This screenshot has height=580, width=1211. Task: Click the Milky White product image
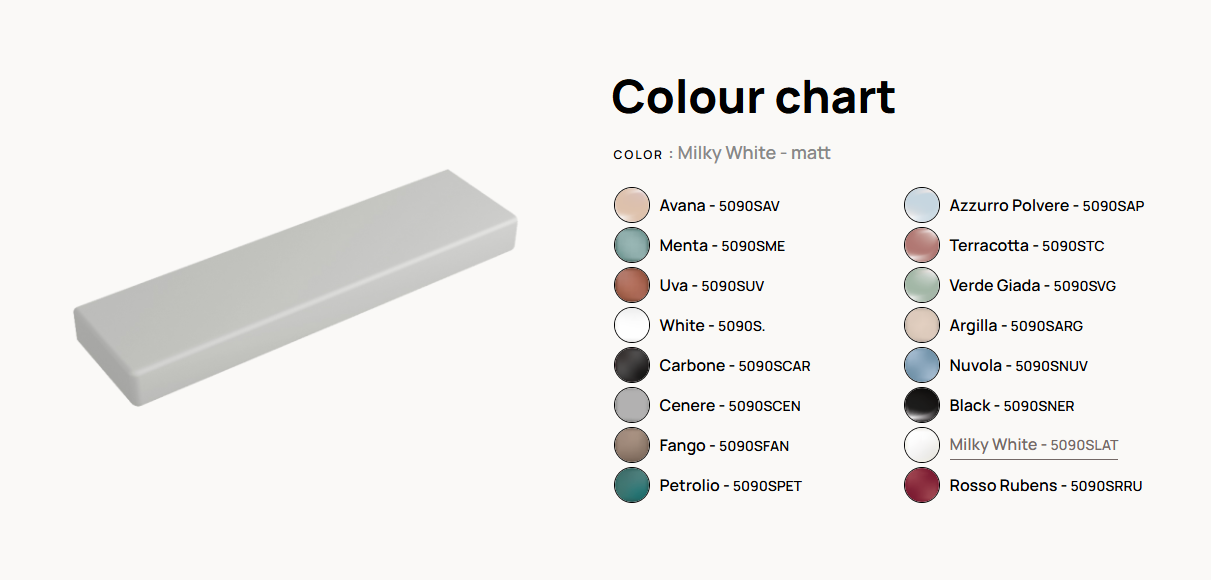pyautogui.click(x=296, y=288)
